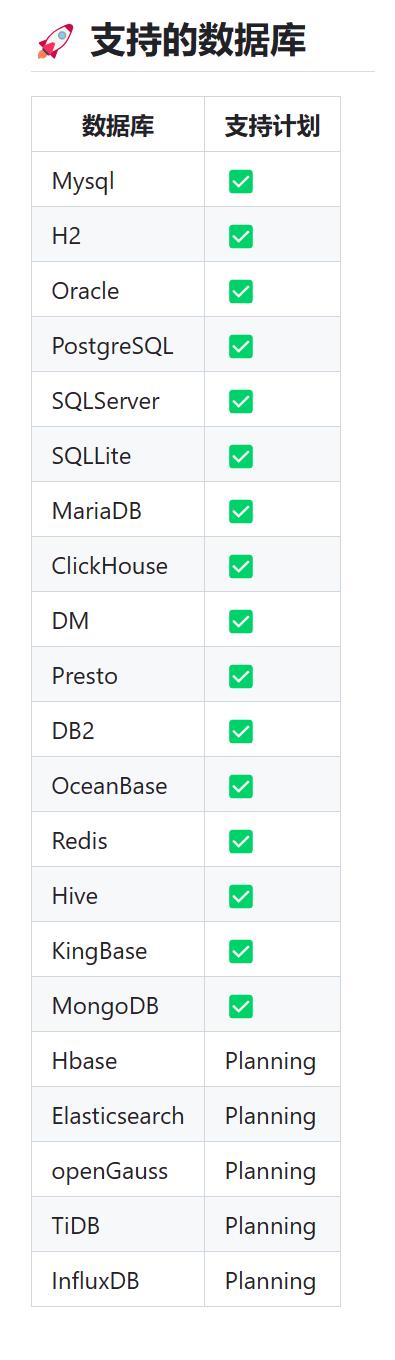Click the green checkmark in Mysql row
The width and height of the screenshot is (395, 1360).
click(241, 182)
